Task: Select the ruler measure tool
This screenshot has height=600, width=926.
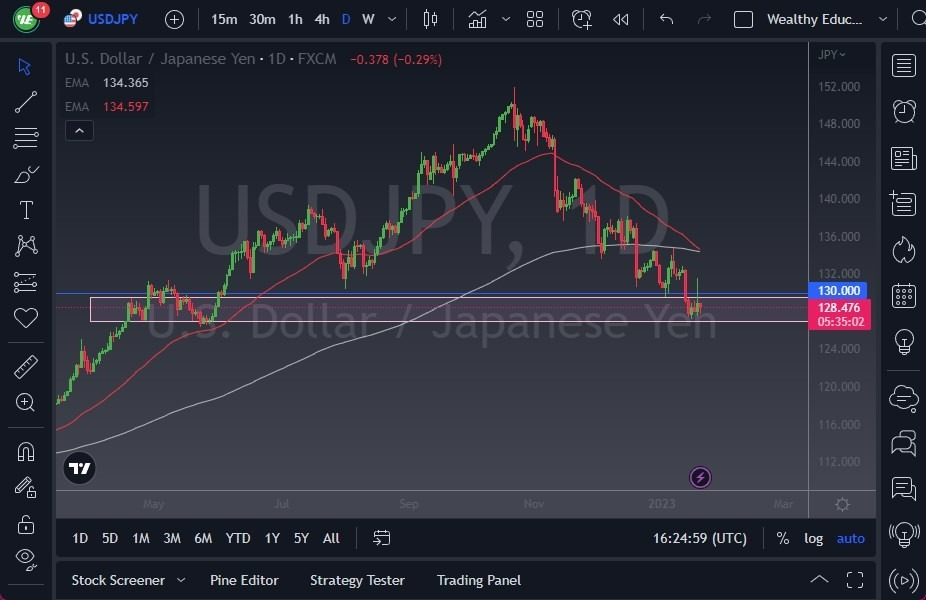Action: 25,367
